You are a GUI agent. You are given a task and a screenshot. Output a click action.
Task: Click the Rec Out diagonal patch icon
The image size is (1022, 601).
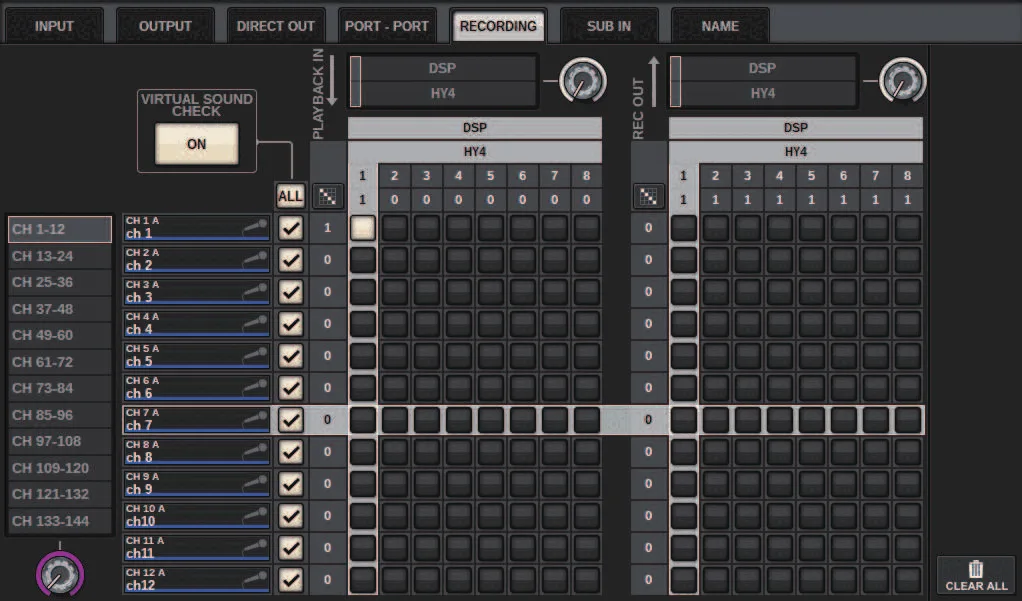click(x=648, y=196)
